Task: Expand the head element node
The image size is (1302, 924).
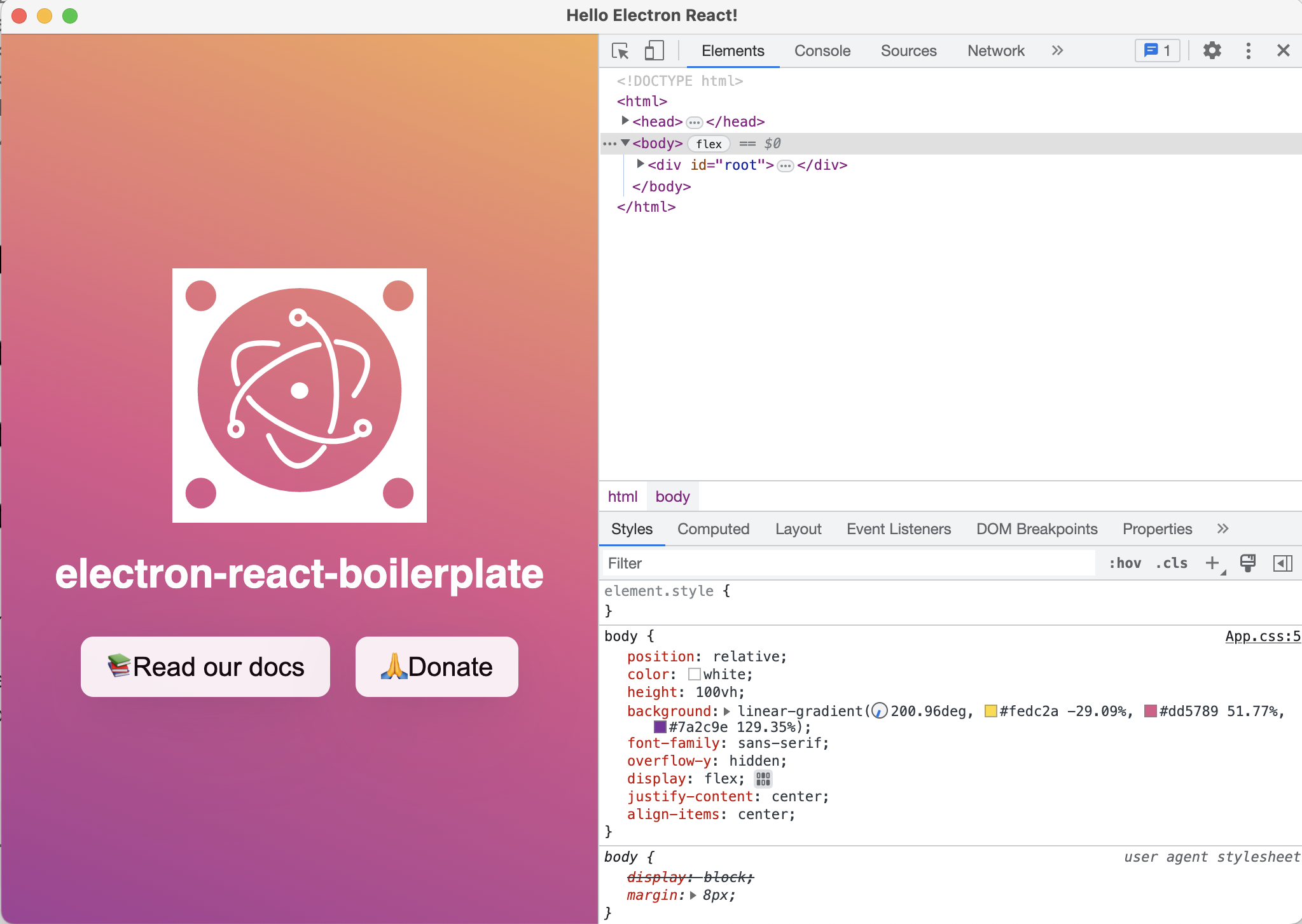Action: point(625,121)
